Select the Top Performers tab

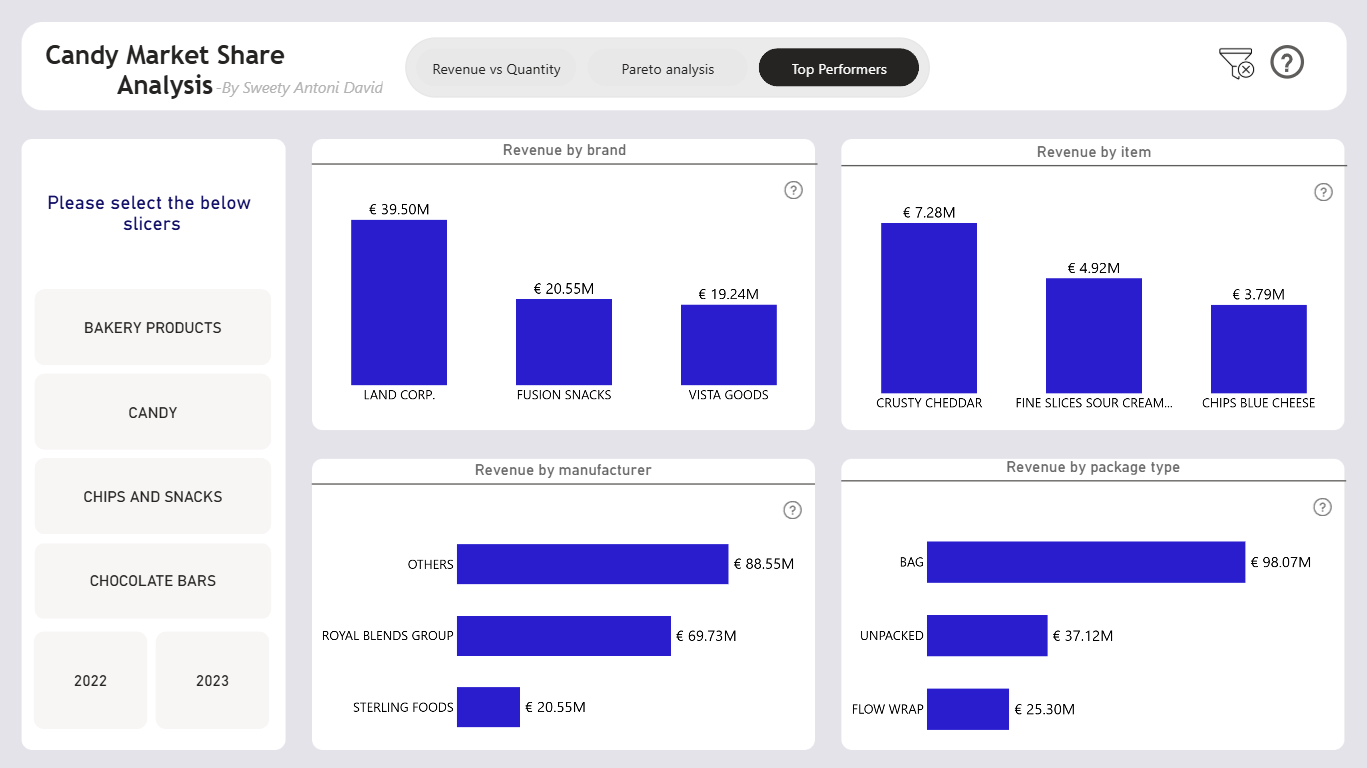pyautogui.click(x=839, y=68)
